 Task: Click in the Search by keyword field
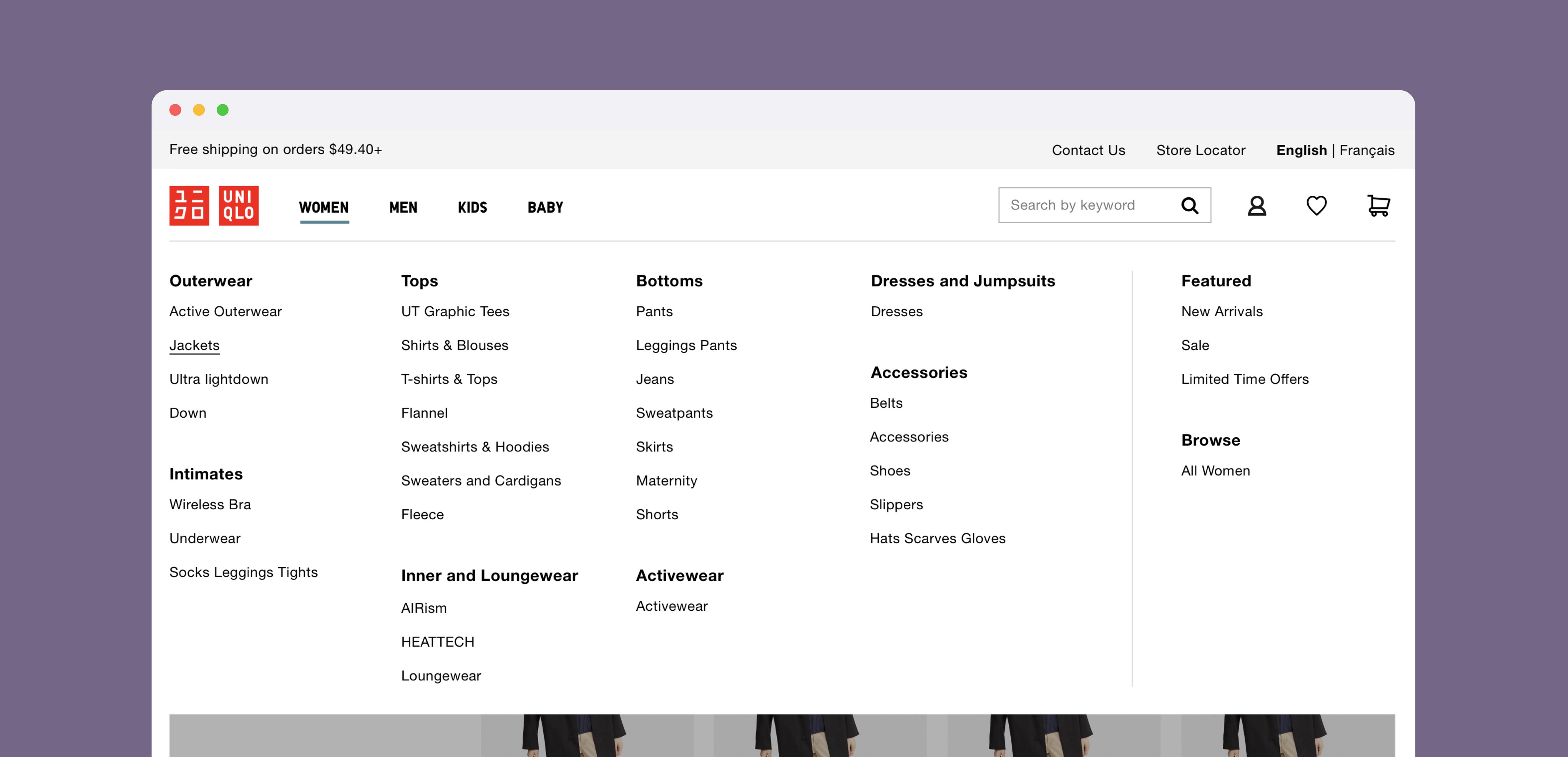1083,206
